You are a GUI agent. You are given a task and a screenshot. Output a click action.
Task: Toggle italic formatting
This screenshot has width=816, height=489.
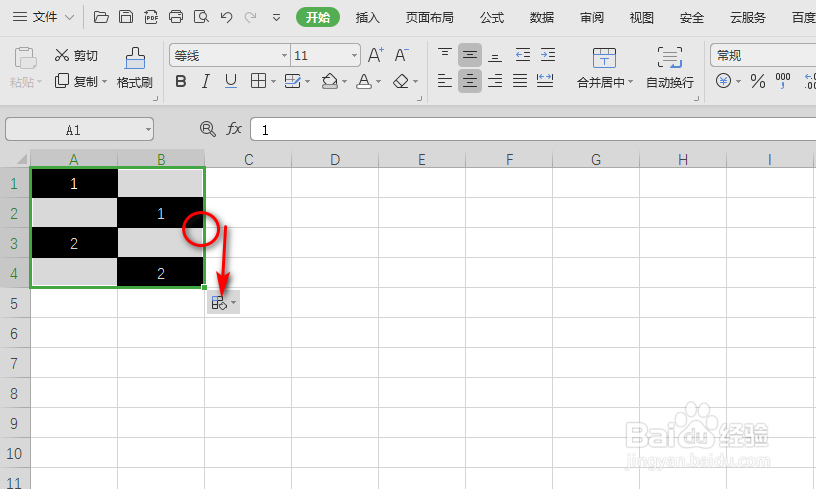point(206,81)
